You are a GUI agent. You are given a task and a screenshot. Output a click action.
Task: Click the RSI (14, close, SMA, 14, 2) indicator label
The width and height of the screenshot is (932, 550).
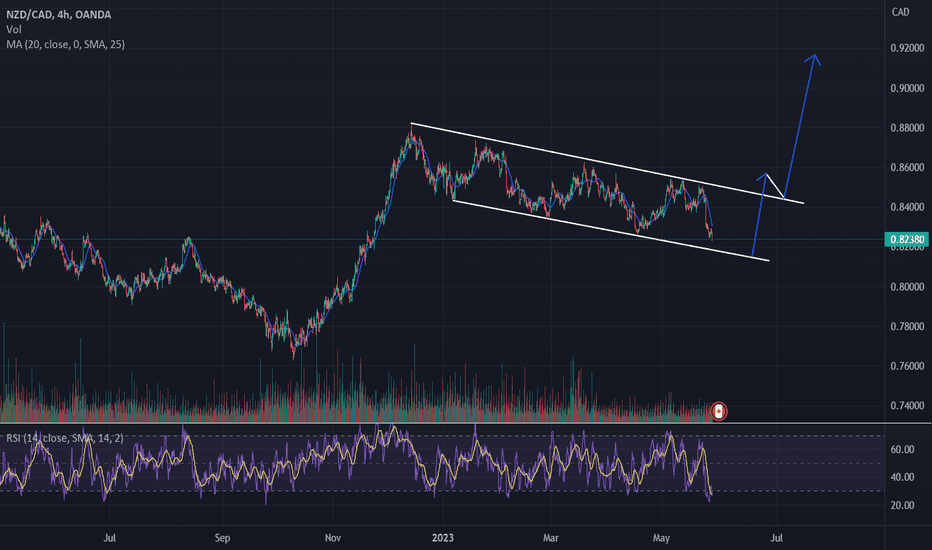coord(65,438)
